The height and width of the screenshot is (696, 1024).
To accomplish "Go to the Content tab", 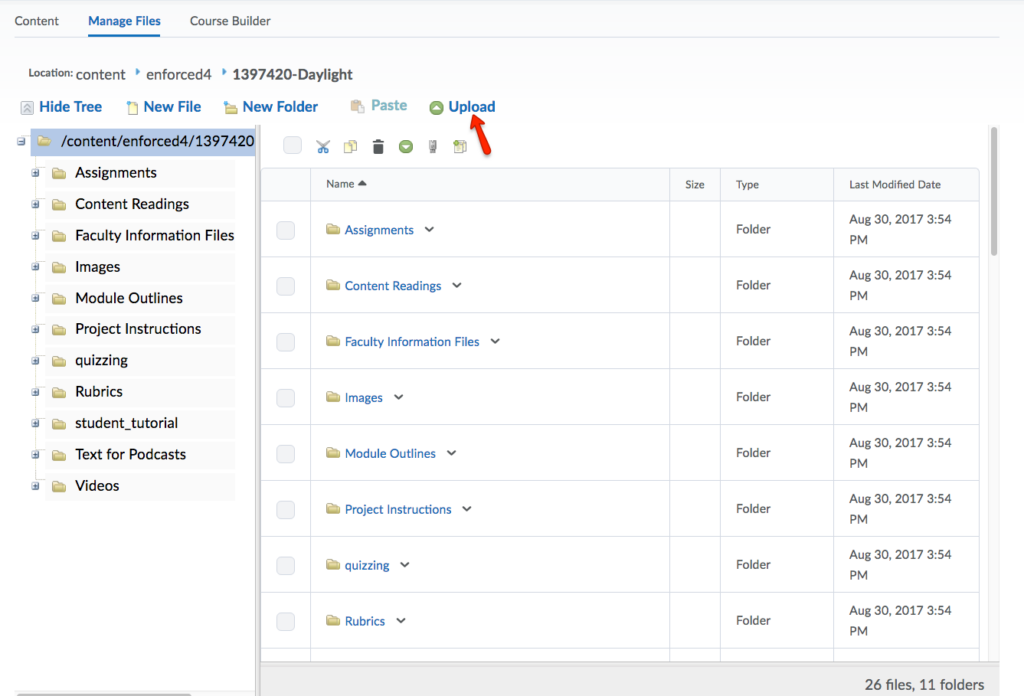I will [x=37, y=21].
